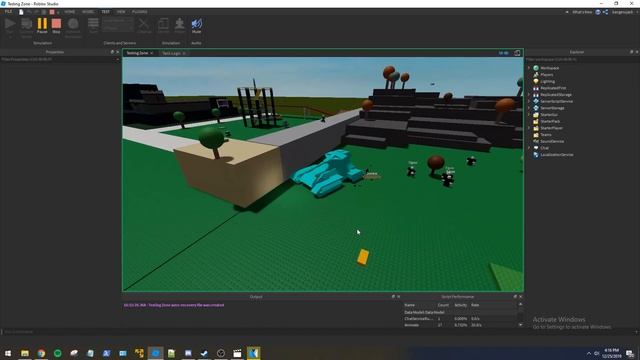Select the Tank Logic script tab
This screenshot has height=360, width=640.
171,53
